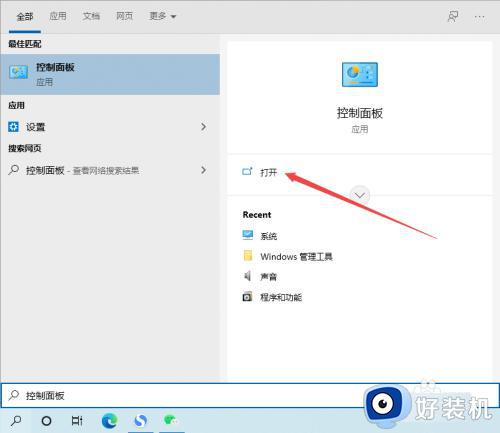Click the magnifier icon beside web search result
Viewport: 500px width, 433px height.
pos(14,170)
